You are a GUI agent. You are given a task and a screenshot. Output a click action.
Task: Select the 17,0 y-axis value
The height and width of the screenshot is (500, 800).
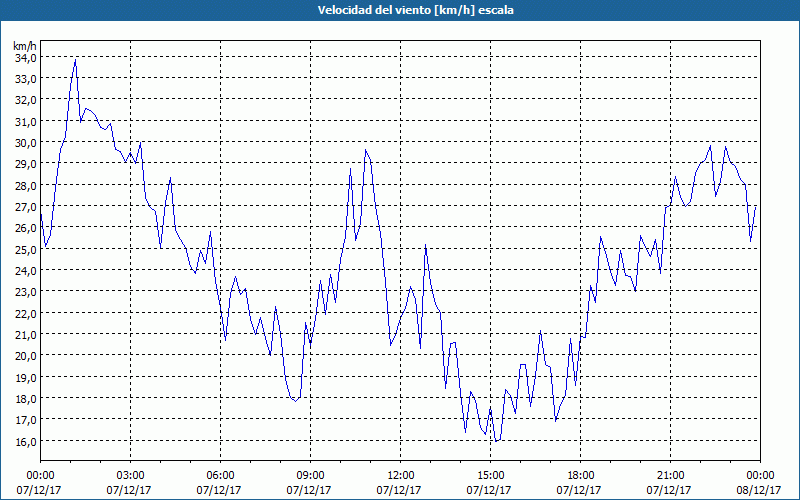click(25, 420)
